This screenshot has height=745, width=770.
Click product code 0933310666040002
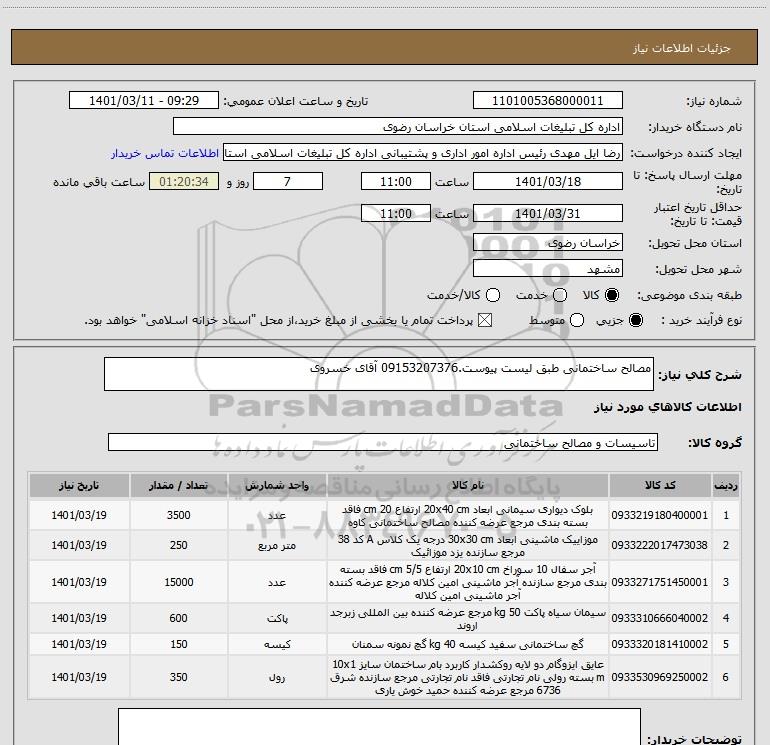[660, 618]
